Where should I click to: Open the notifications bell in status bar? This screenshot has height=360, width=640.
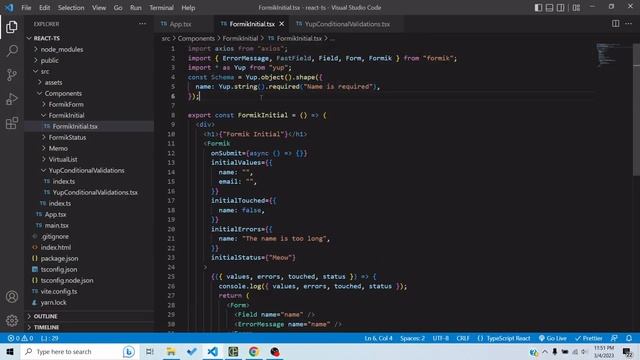(x=629, y=338)
